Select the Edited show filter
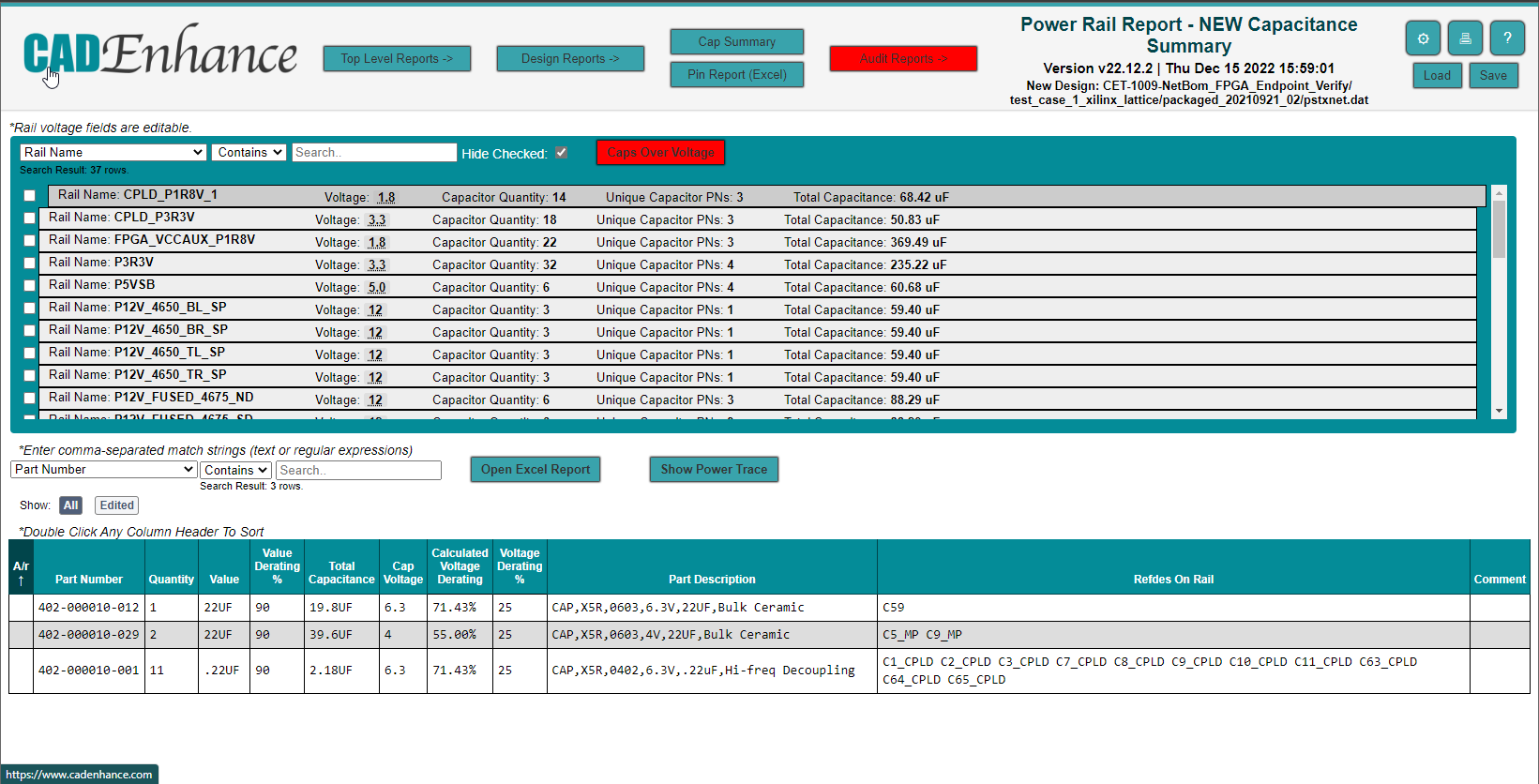Image resolution: width=1539 pixels, height=784 pixels. pos(116,505)
